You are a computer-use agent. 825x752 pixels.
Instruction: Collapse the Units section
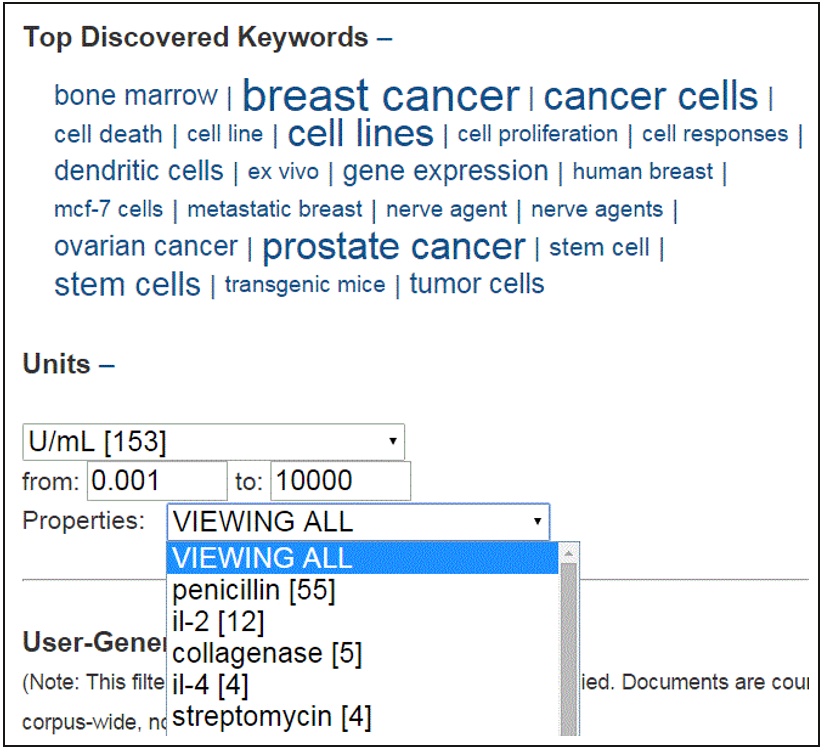[104, 364]
